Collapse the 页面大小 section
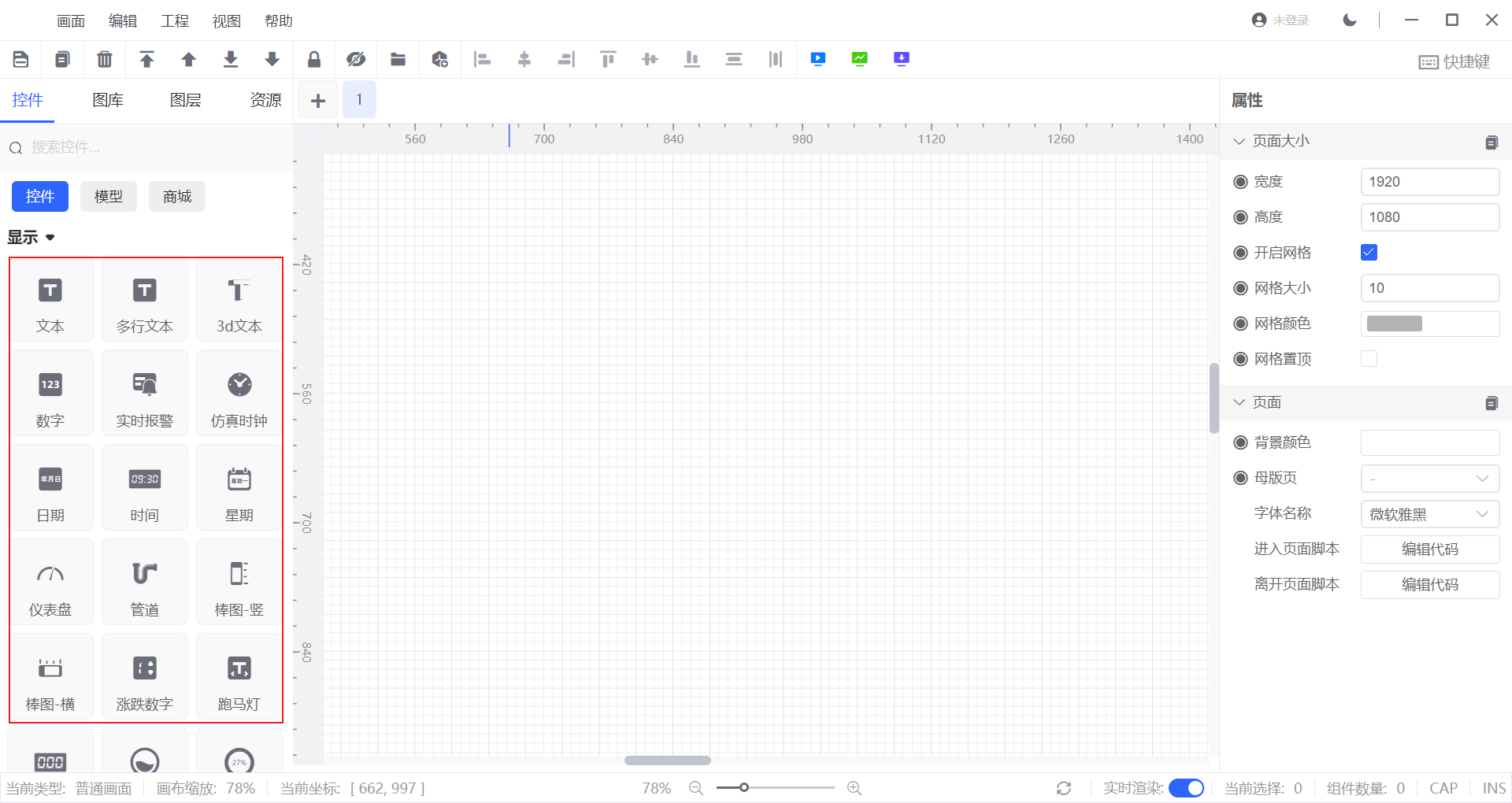Image resolution: width=1512 pixels, height=803 pixels. tap(1240, 141)
